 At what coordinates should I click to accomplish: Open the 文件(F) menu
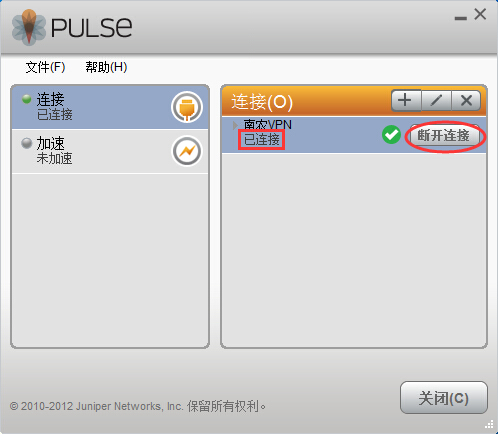coord(45,67)
